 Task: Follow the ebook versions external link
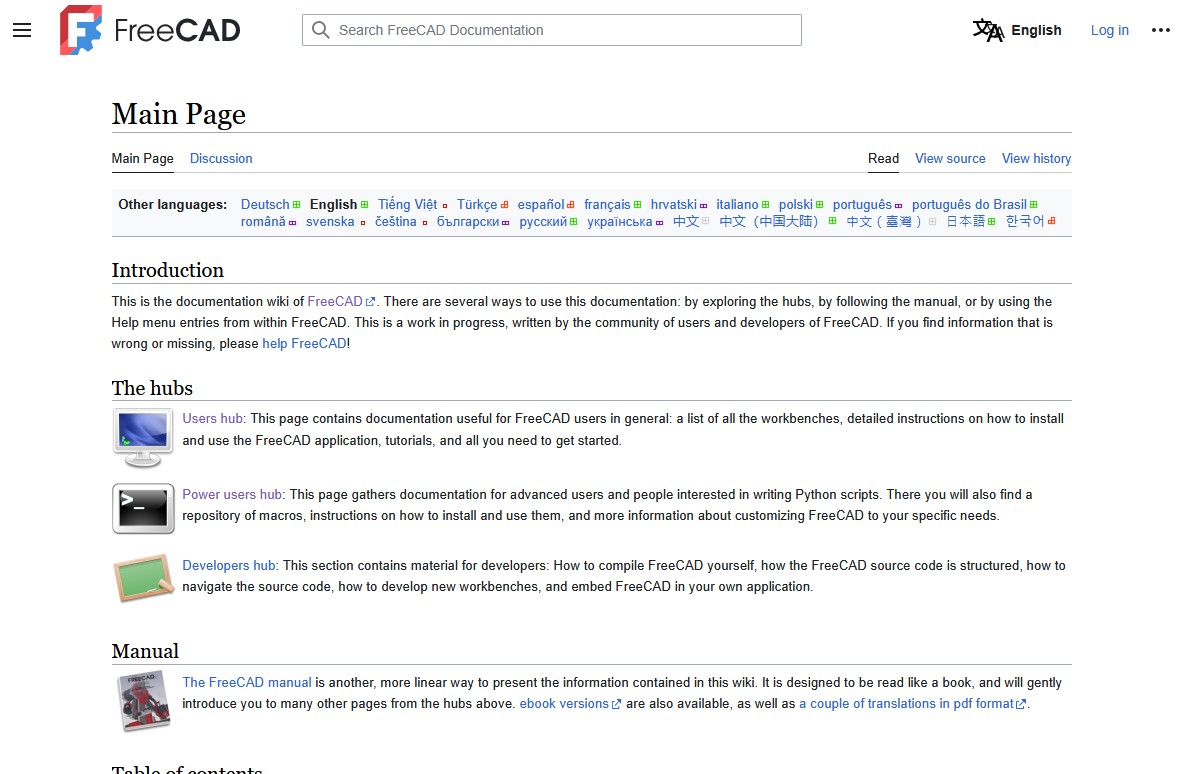pyautogui.click(x=564, y=704)
